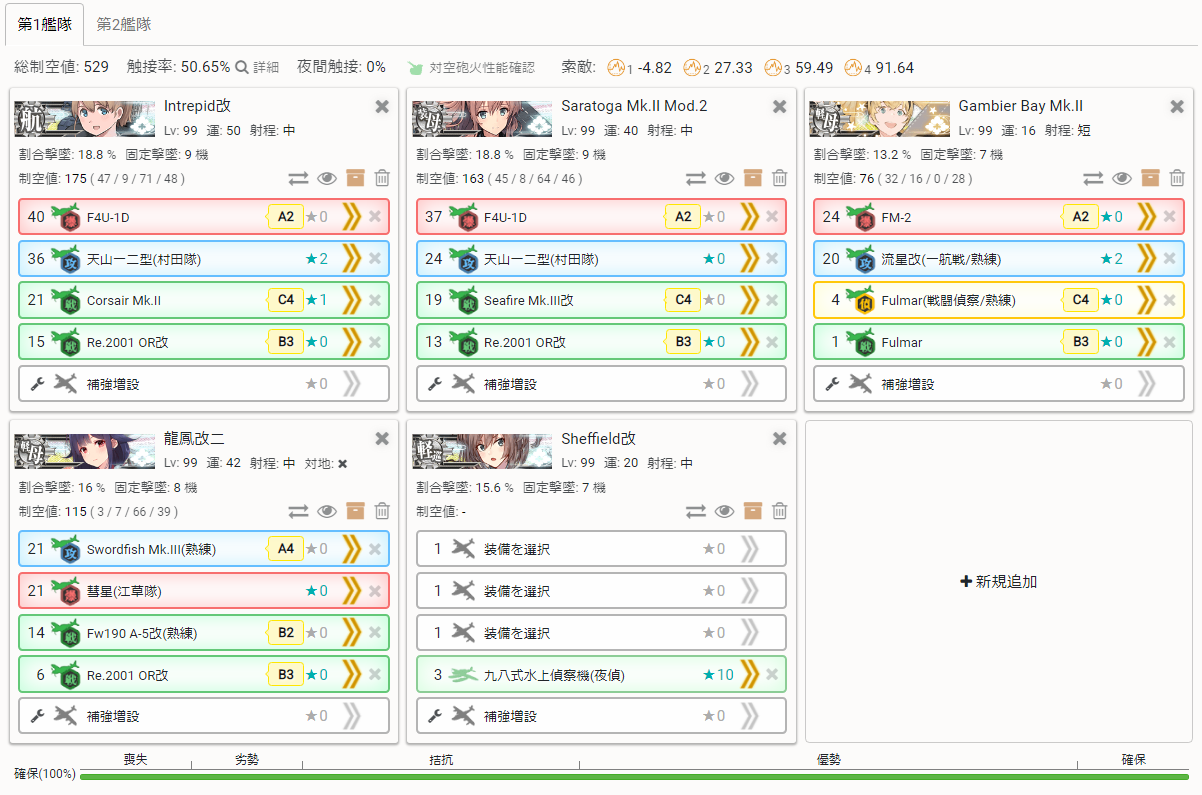
Task: Click C4 badge on Seafire Mk.III改
Action: point(683,300)
